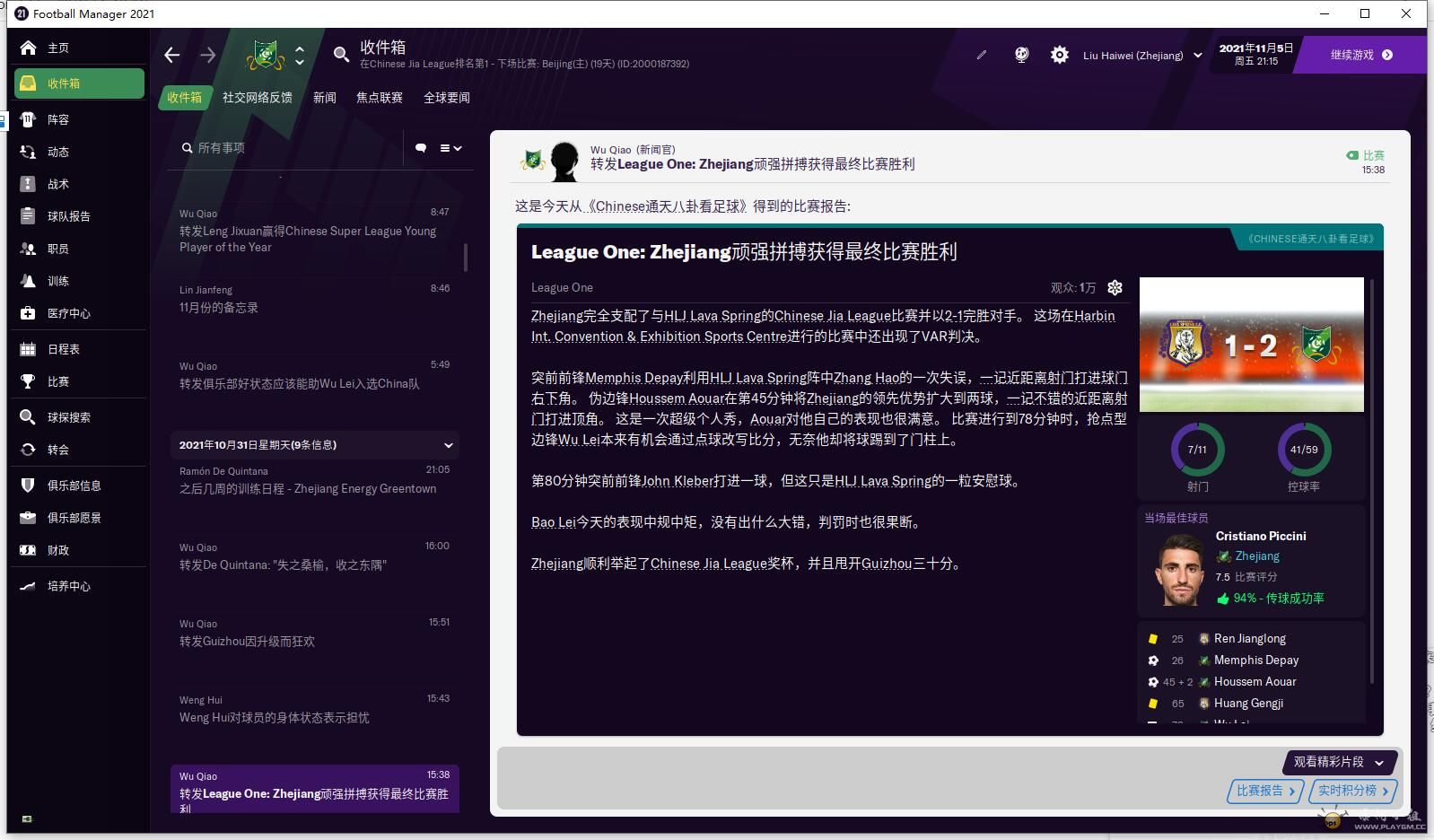Switch to the 全球要闻 tab
Image resolution: width=1434 pixels, height=840 pixels.
447,98
